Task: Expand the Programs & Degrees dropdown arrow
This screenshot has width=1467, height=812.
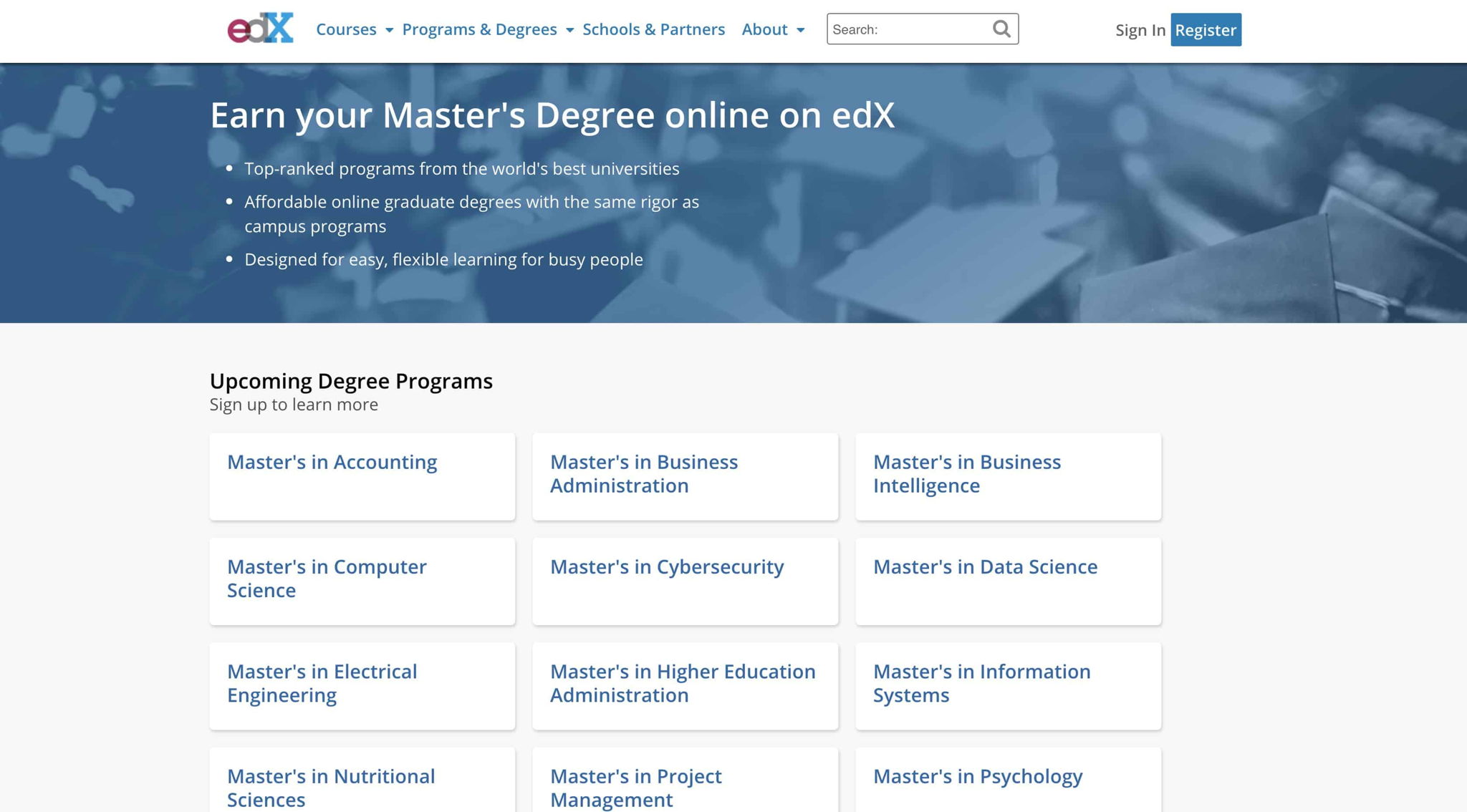Action: point(569,30)
